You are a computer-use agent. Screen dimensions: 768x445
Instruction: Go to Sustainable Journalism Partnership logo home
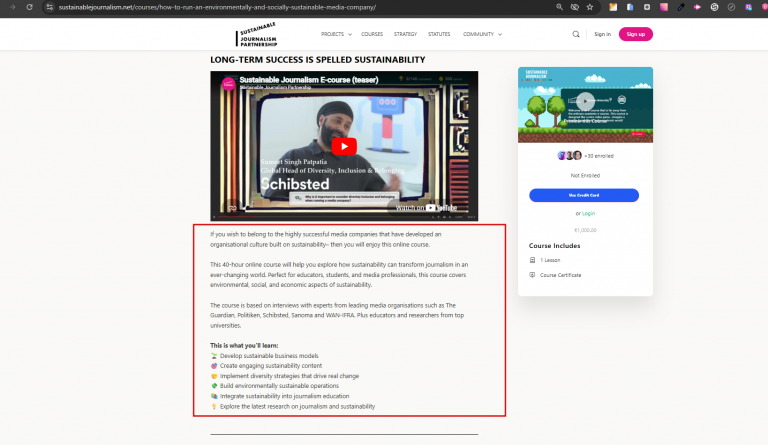pyautogui.click(x=257, y=34)
